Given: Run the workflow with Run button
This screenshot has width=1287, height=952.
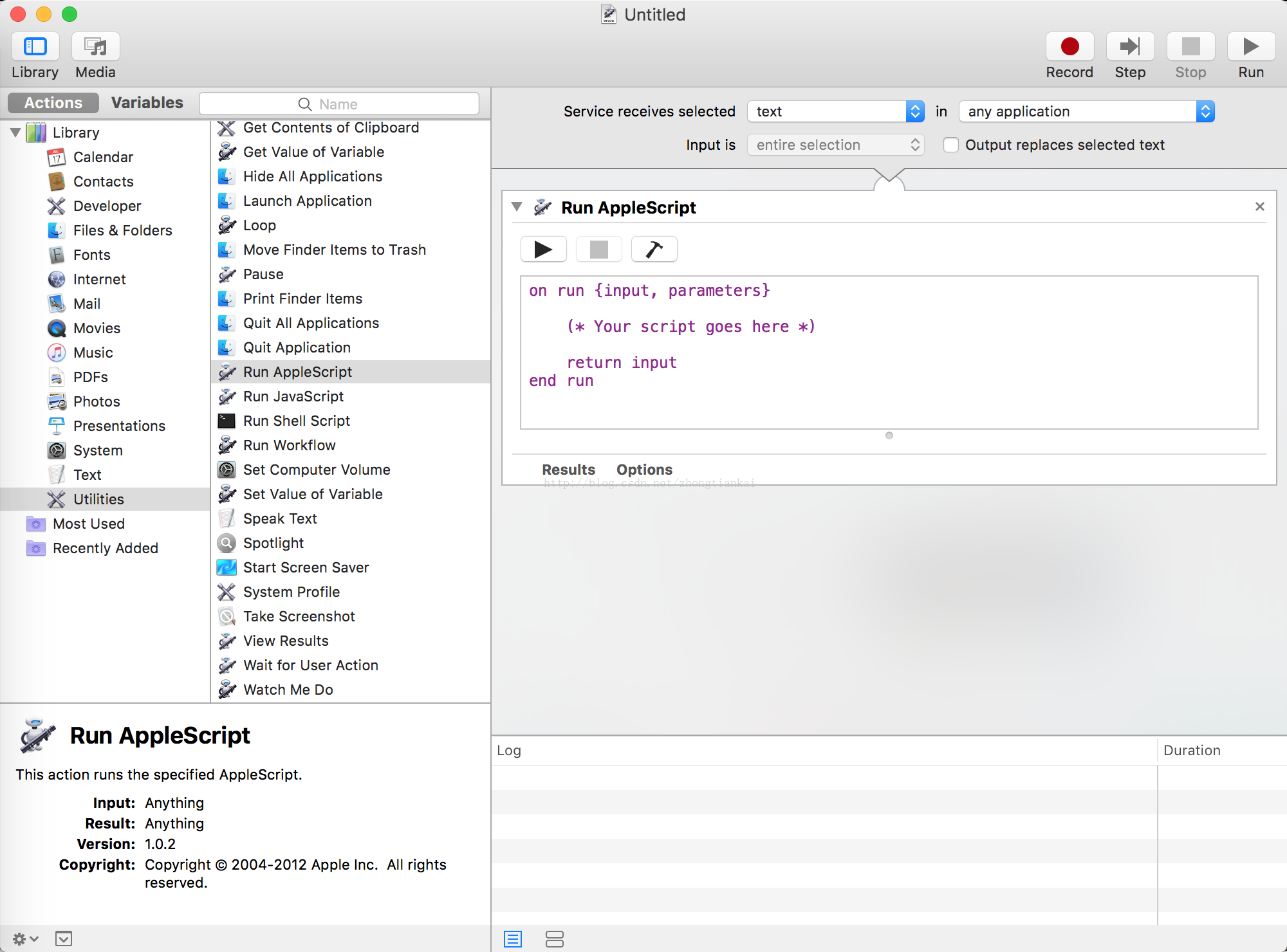Looking at the screenshot, I should tap(1250, 47).
